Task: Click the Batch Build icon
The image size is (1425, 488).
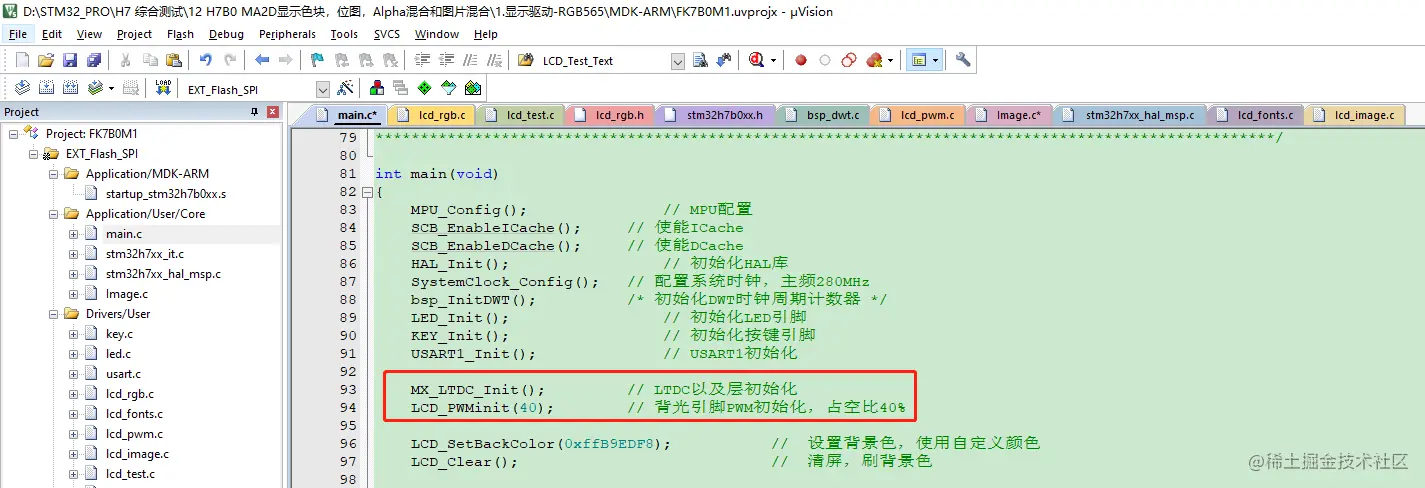Action: [x=95, y=89]
